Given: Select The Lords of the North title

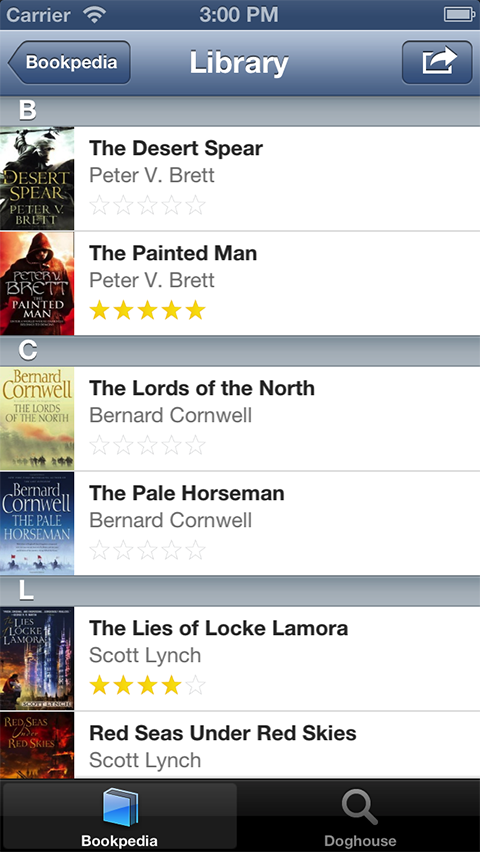Looking at the screenshot, I should 202,388.
